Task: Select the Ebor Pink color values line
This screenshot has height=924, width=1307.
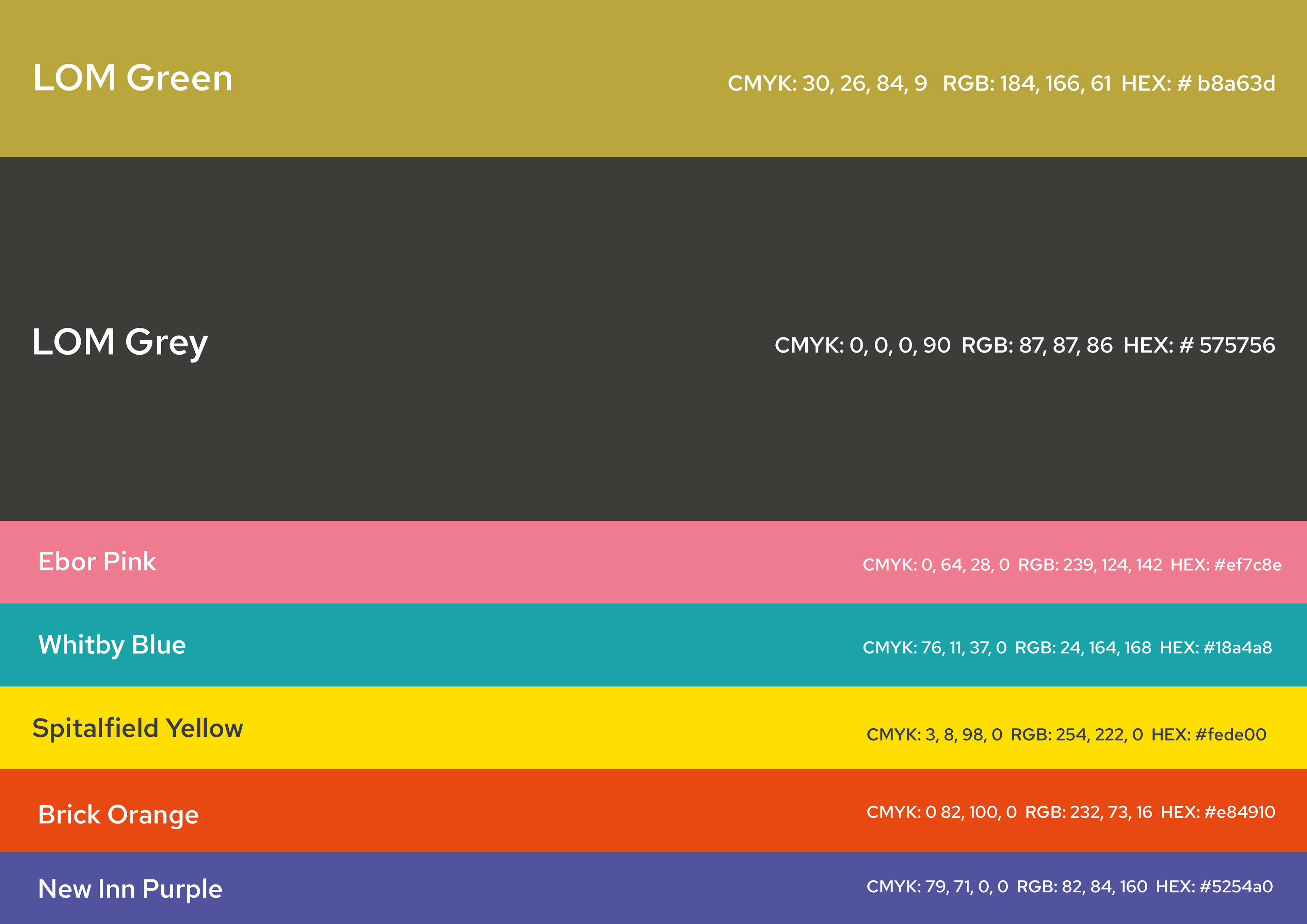Action: [1072, 565]
